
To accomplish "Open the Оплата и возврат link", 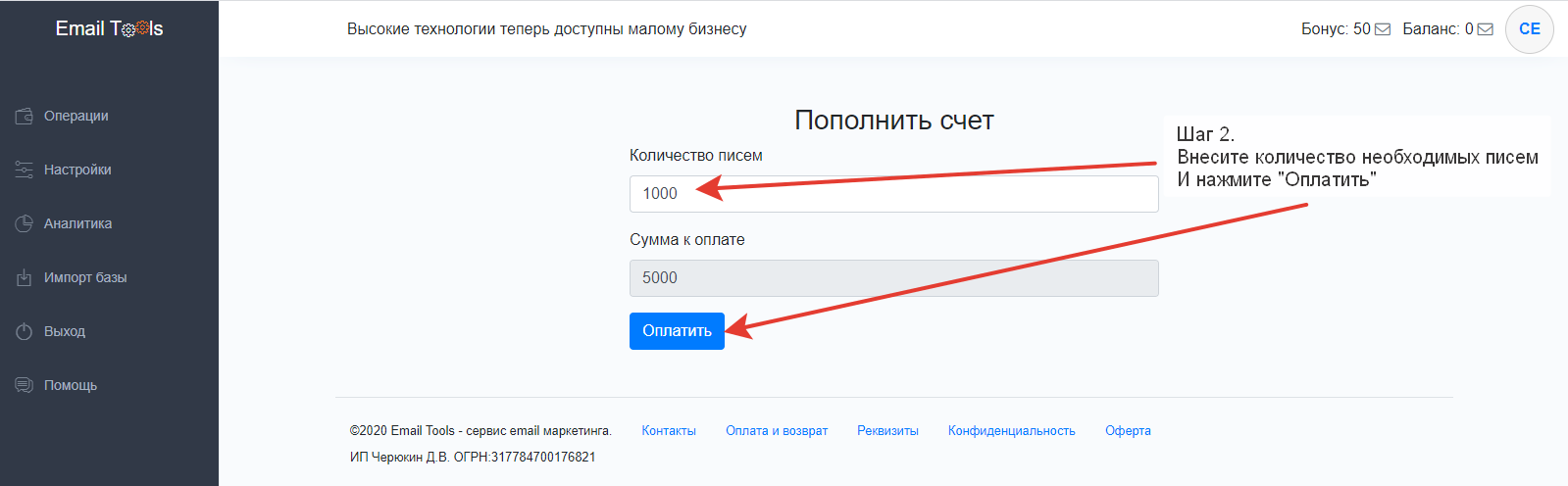I will (x=777, y=431).
